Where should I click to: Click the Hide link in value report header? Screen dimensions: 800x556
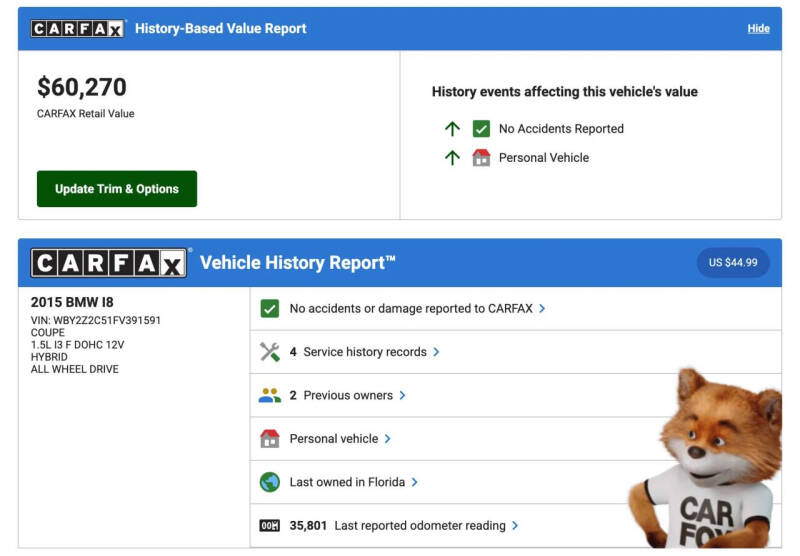click(x=758, y=28)
